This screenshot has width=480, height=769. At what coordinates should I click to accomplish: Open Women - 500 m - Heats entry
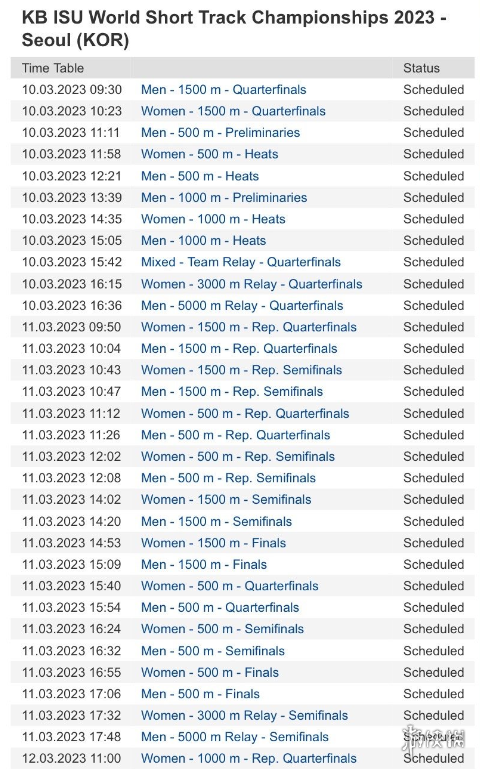(210, 154)
